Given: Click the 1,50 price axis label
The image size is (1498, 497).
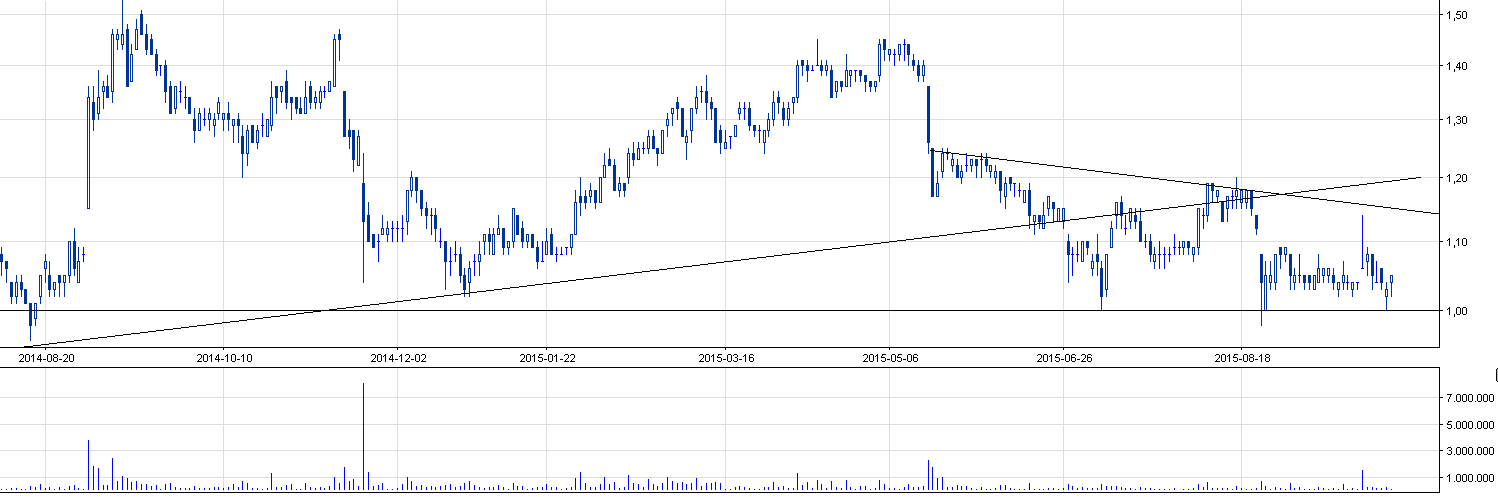Looking at the screenshot, I should click(1455, 15).
